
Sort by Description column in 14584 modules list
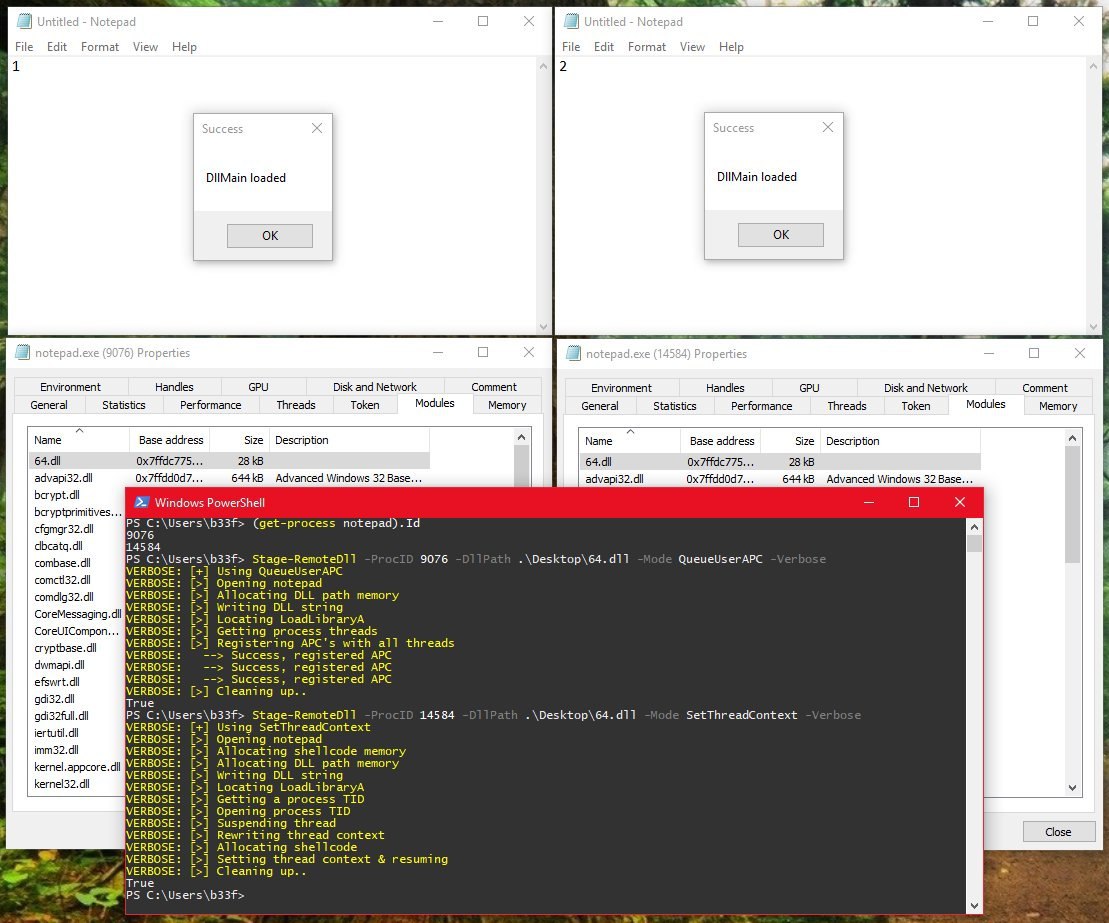[x=900, y=441]
